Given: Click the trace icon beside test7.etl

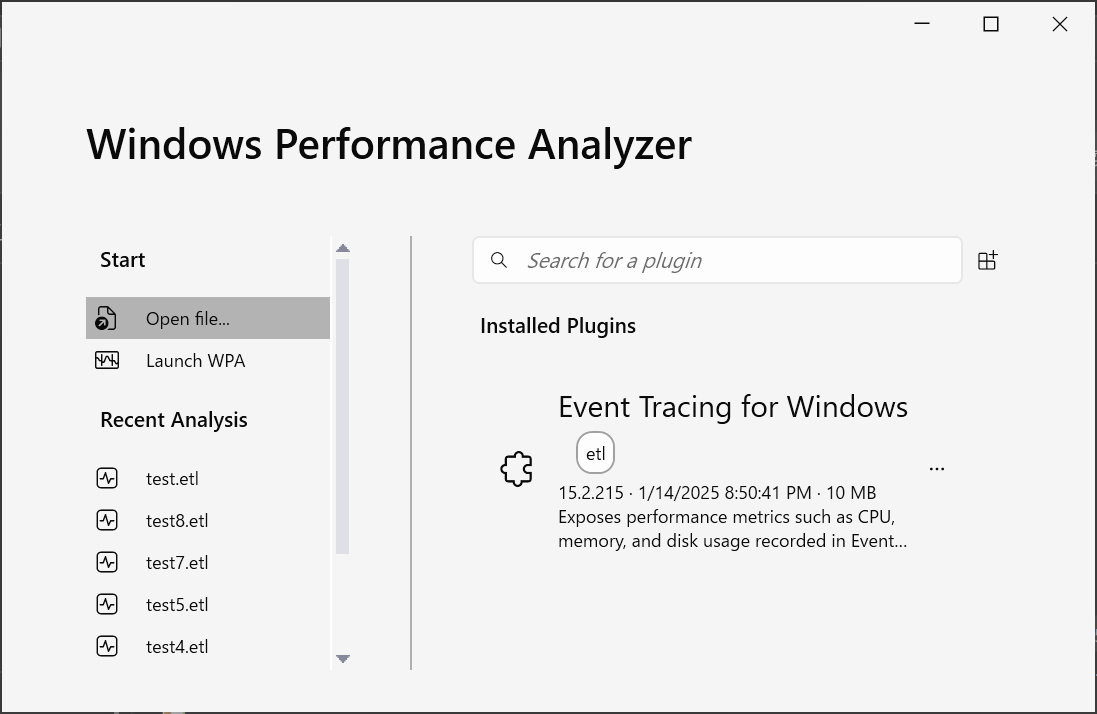Looking at the screenshot, I should 107,562.
